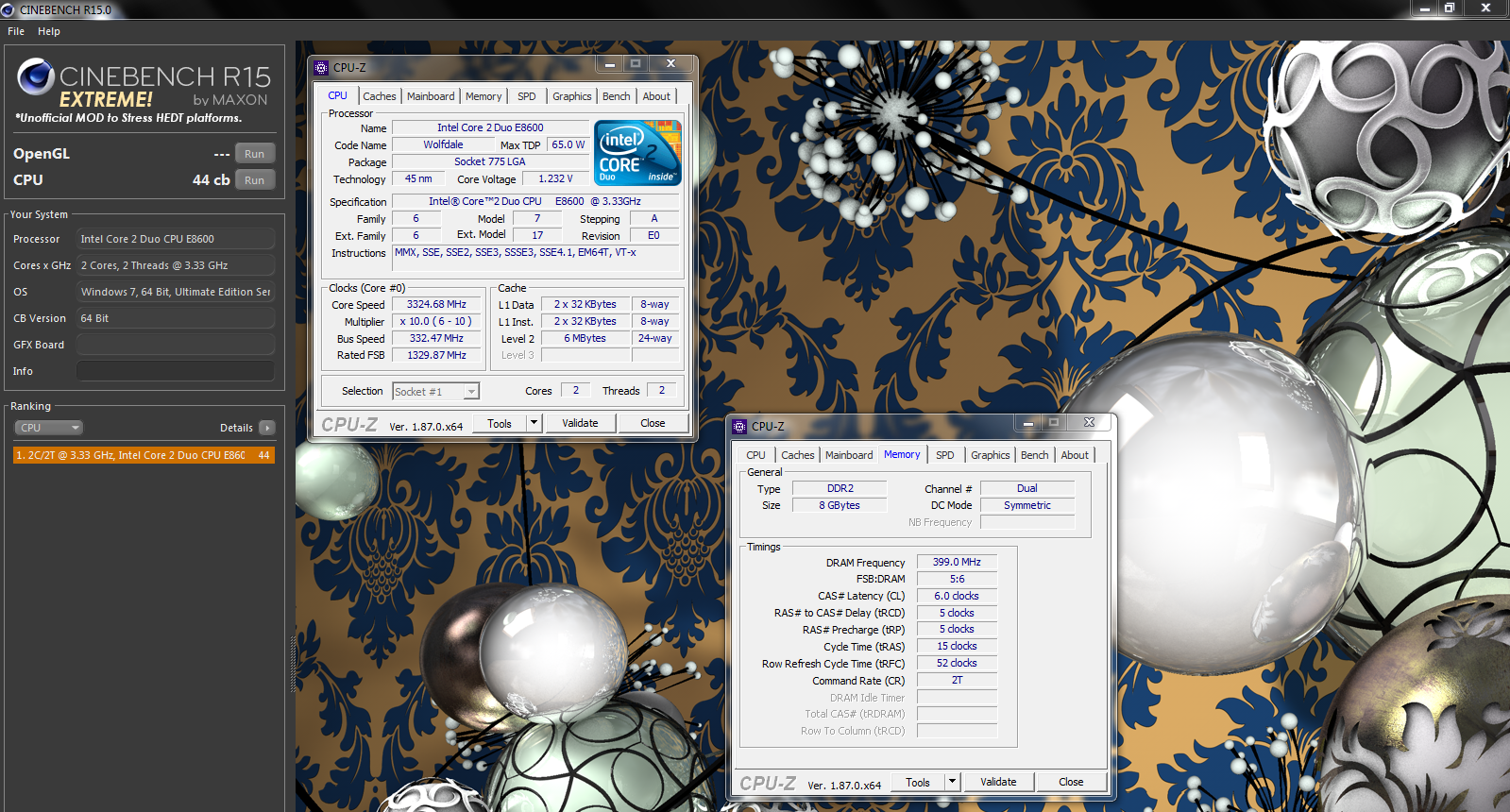Image resolution: width=1510 pixels, height=812 pixels.
Task: Close the CPU-Z Memory window
Action: pos(1089,423)
